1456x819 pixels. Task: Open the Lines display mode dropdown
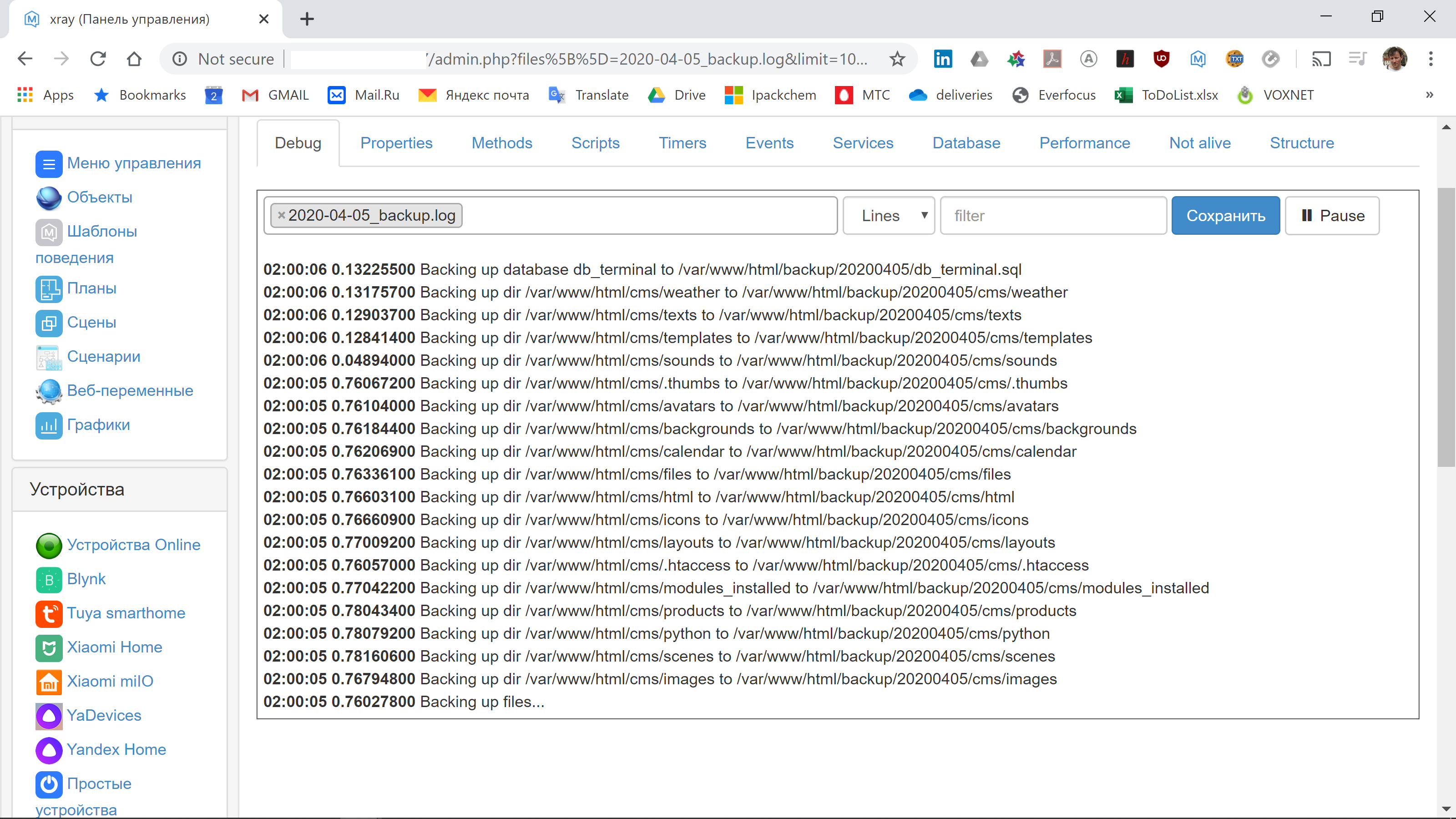(889, 215)
